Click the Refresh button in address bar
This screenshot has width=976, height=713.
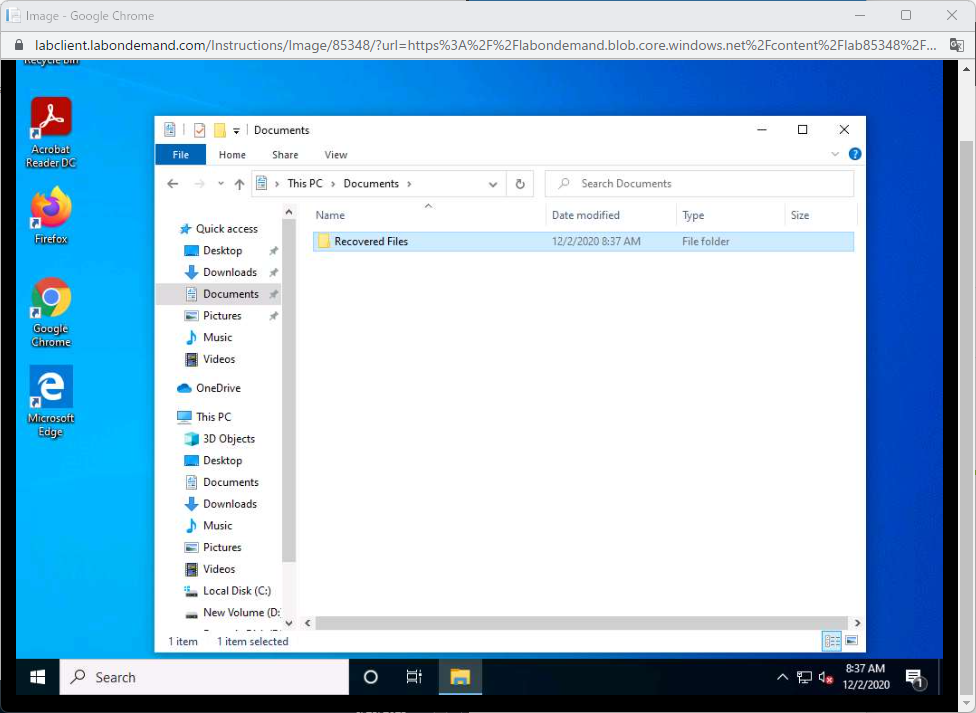coord(519,183)
